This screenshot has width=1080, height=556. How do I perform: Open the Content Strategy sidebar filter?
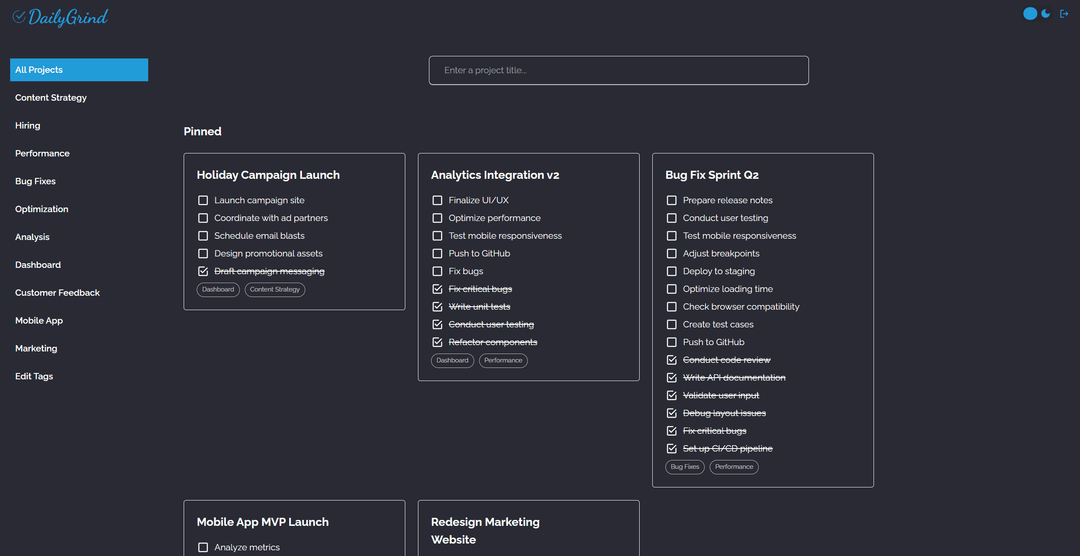51,98
